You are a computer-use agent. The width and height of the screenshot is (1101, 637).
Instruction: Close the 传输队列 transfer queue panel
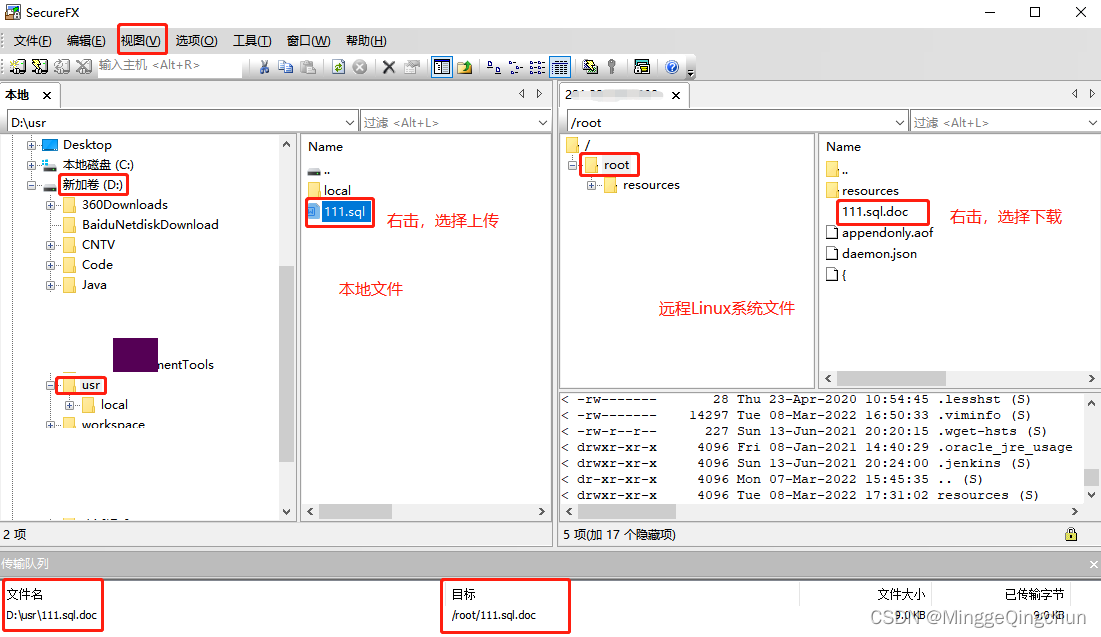point(1093,564)
